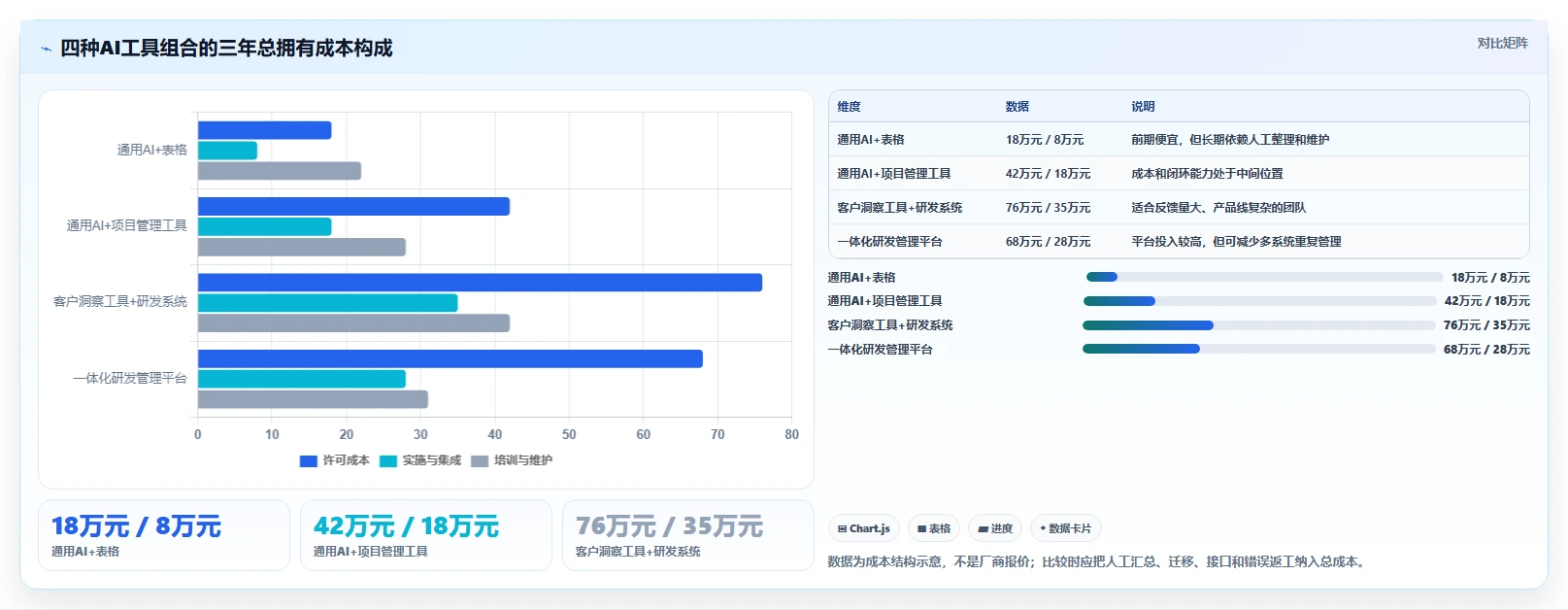Click x-axis tick label 80
The width and height of the screenshot is (1568, 610).
click(791, 434)
